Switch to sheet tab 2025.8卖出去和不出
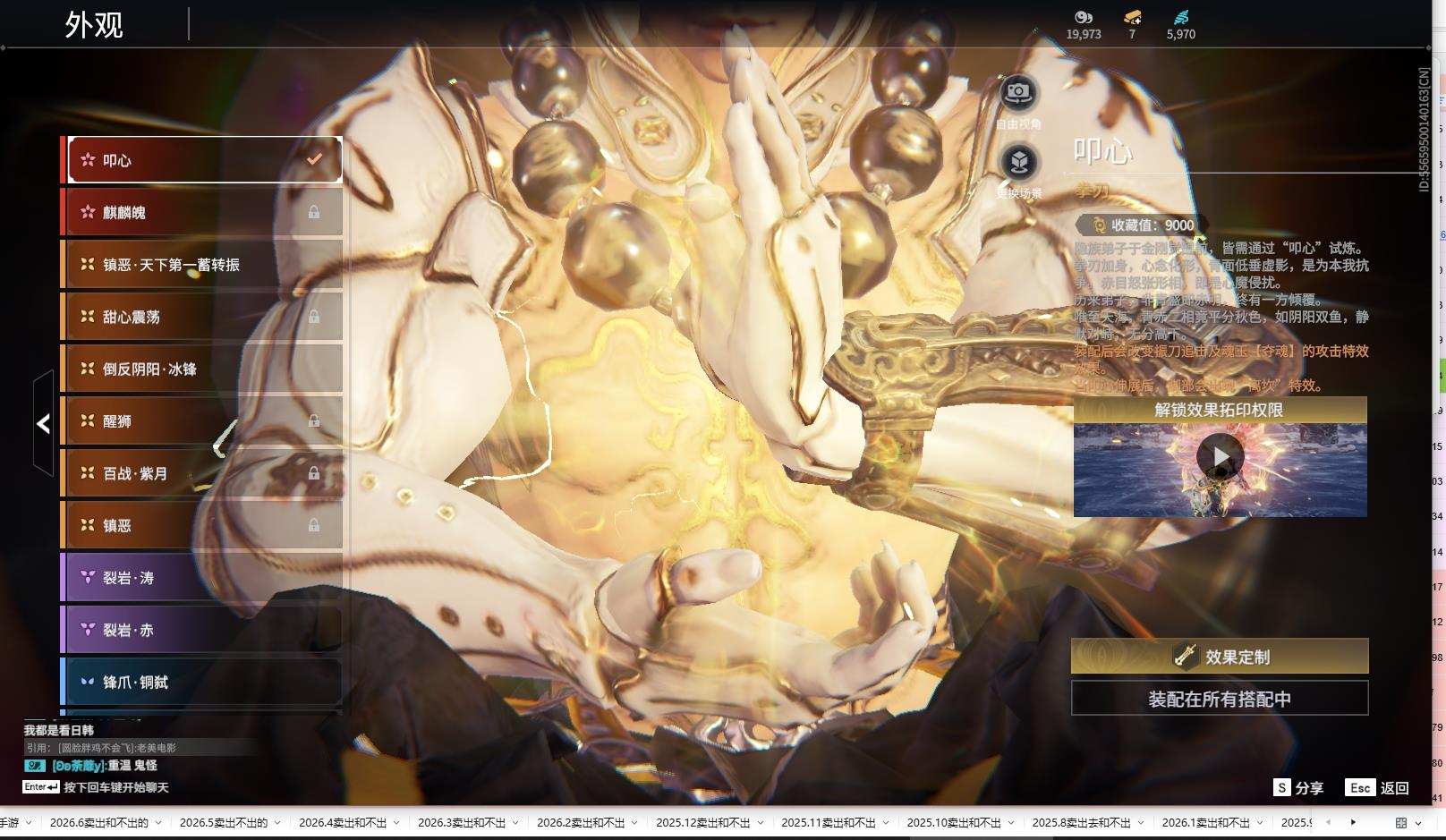The image size is (1446, 840). (x=1082, y=822)
